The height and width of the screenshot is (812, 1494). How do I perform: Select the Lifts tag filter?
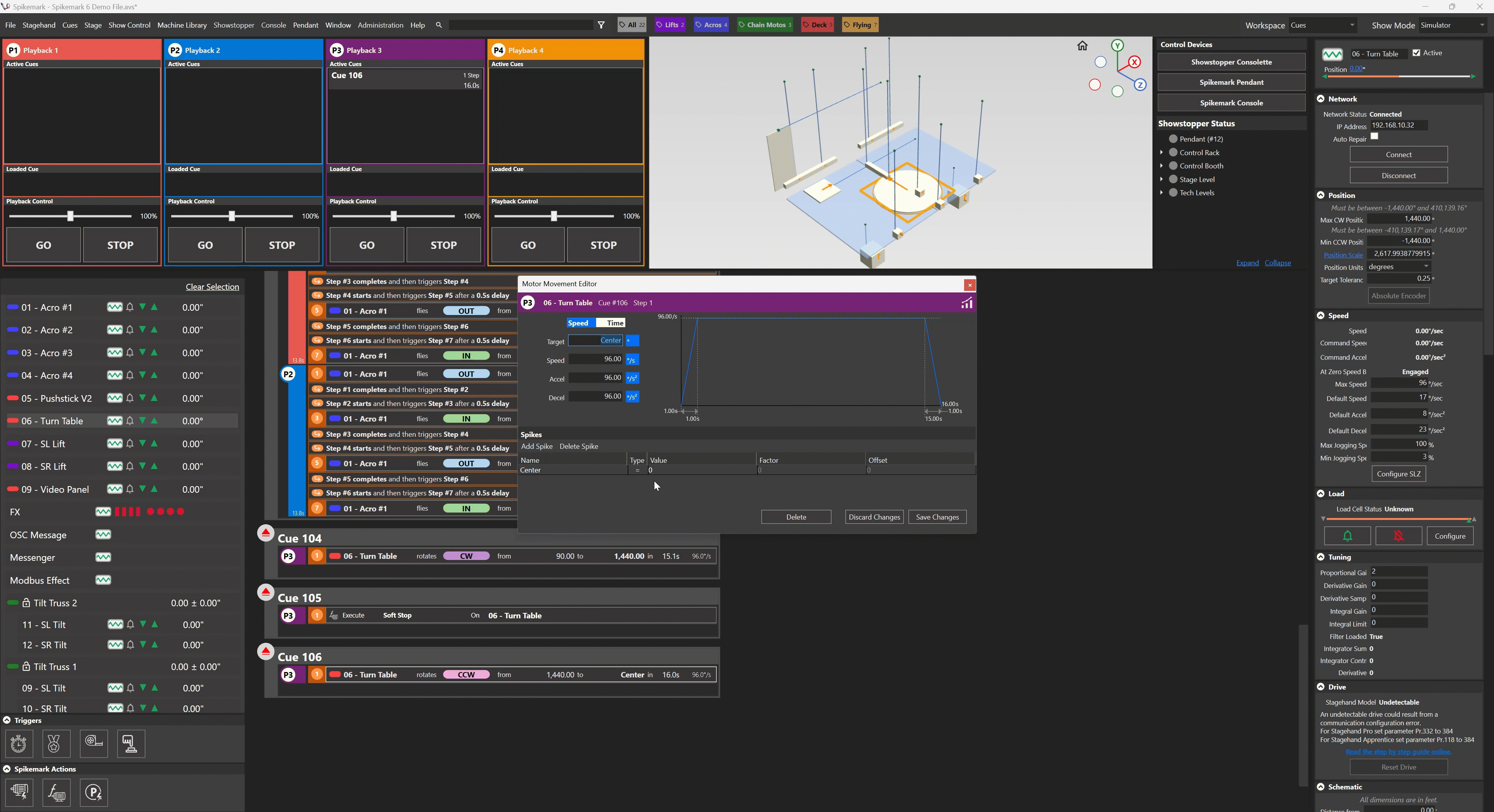tap(670, 25)
